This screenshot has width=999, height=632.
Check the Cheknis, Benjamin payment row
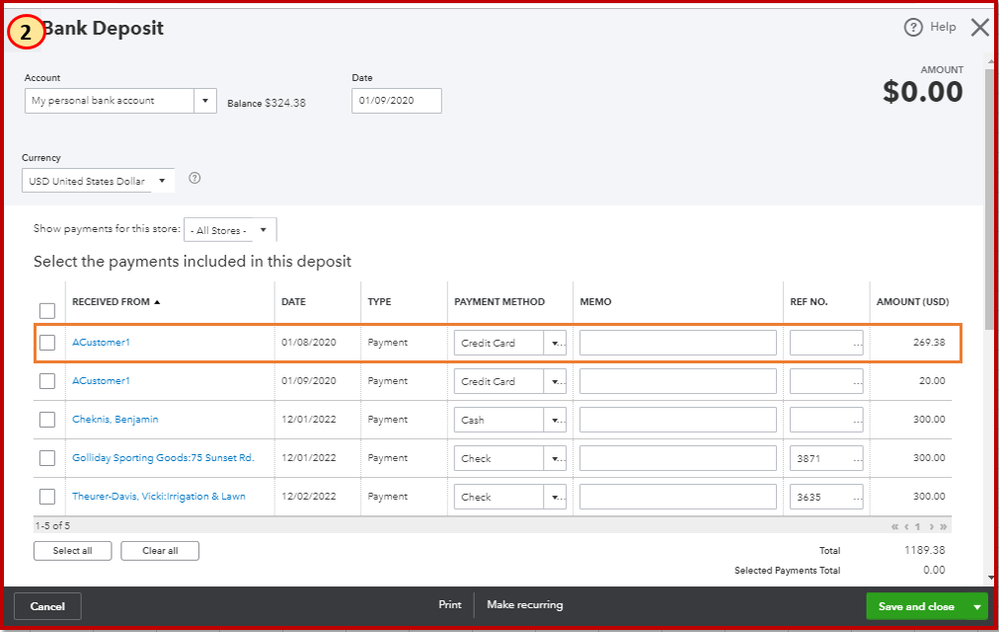pos(47,420)
